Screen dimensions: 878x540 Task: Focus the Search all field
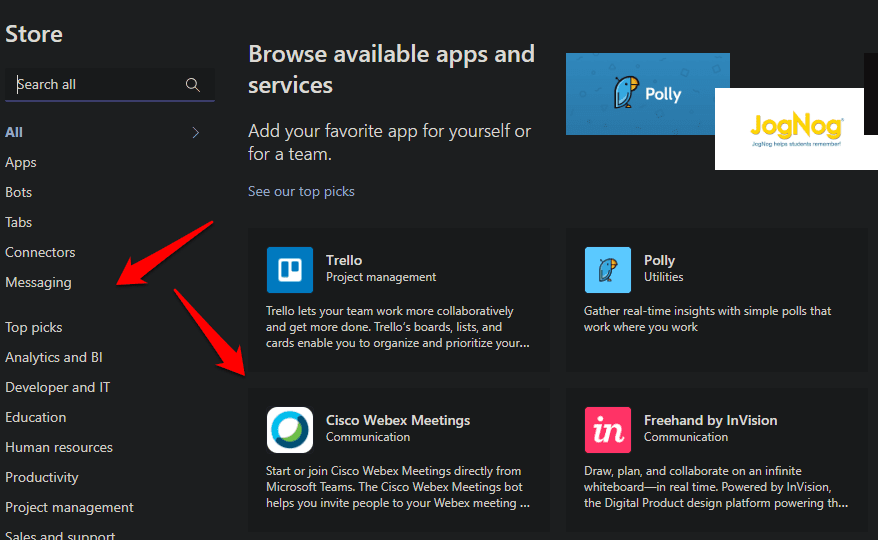click(x=95, y=85)
